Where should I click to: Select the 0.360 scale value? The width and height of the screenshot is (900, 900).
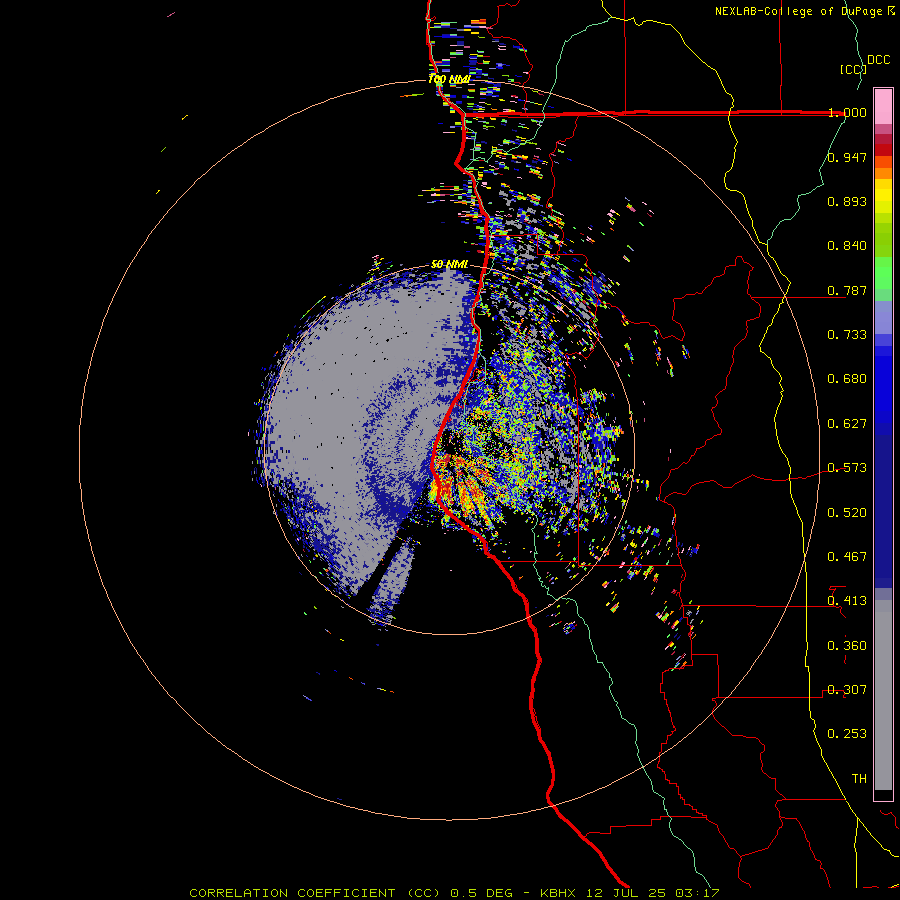[x=847, y=646]
